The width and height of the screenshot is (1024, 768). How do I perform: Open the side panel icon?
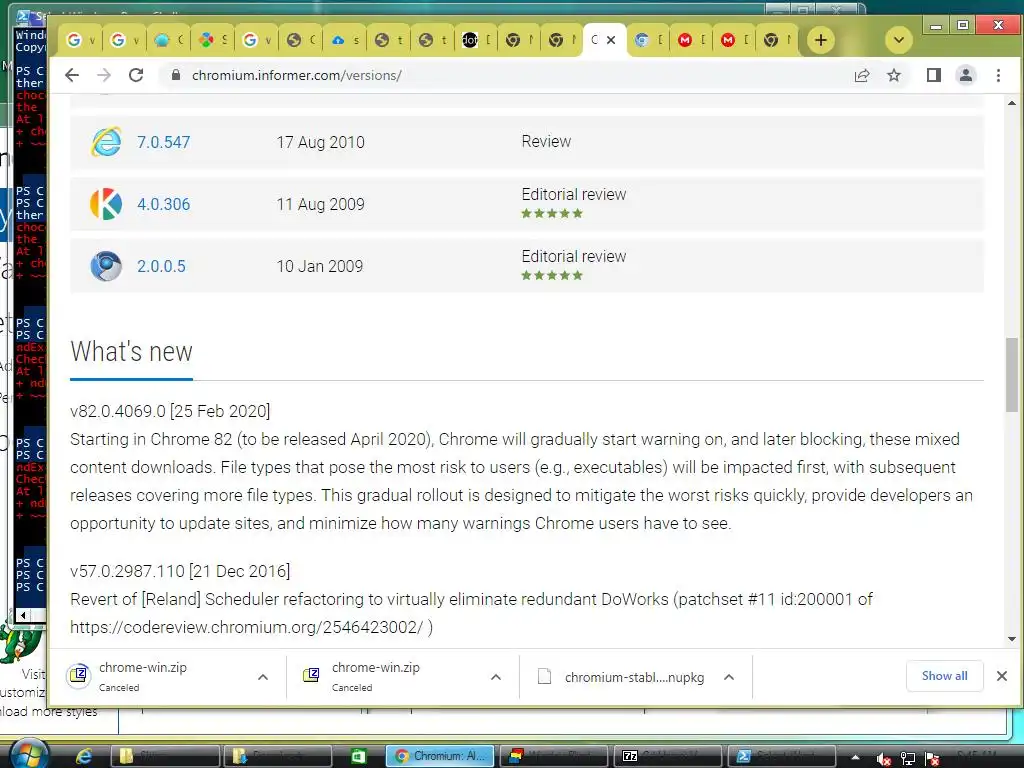(934, 75)
